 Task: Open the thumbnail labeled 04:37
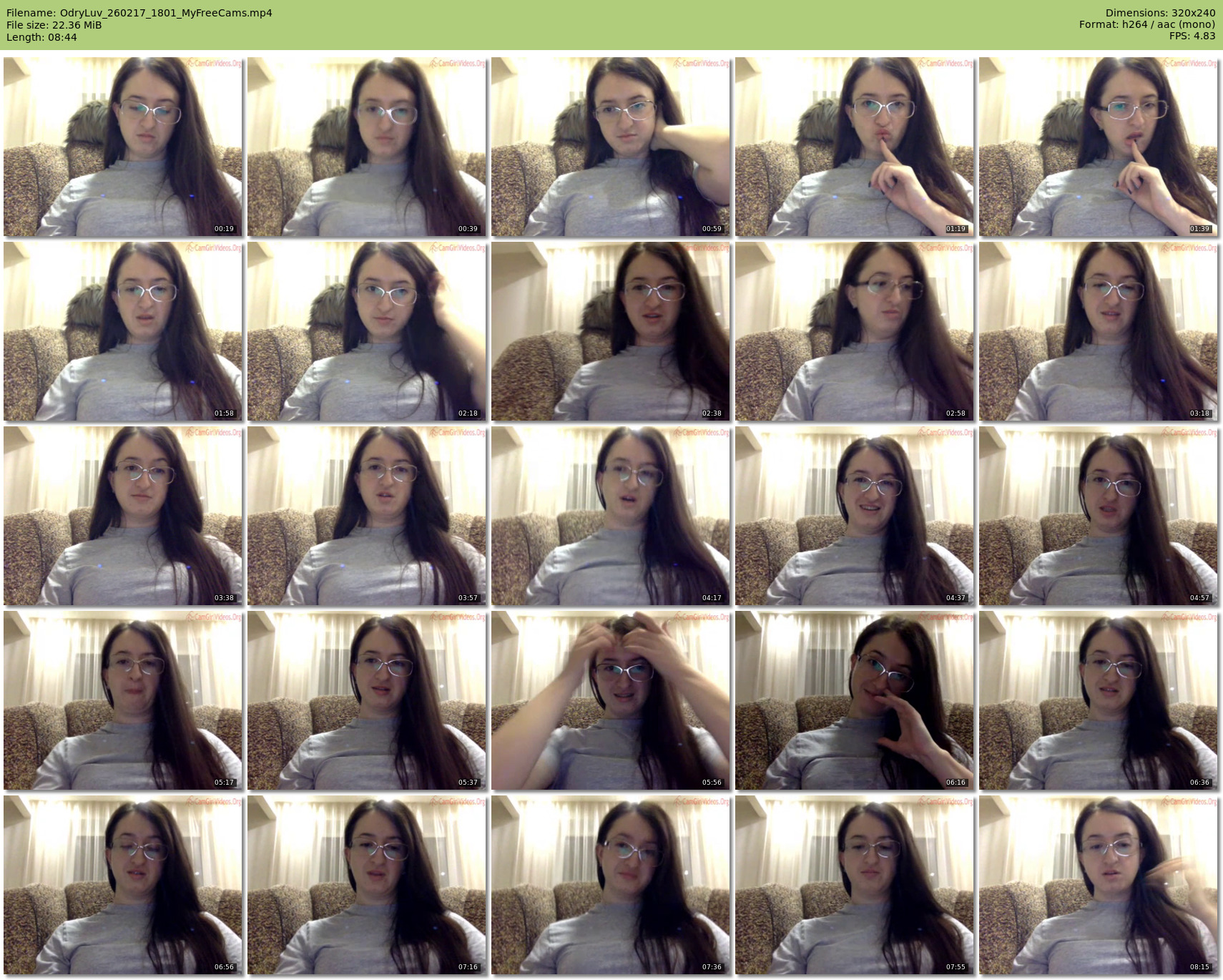pos(854,516)
